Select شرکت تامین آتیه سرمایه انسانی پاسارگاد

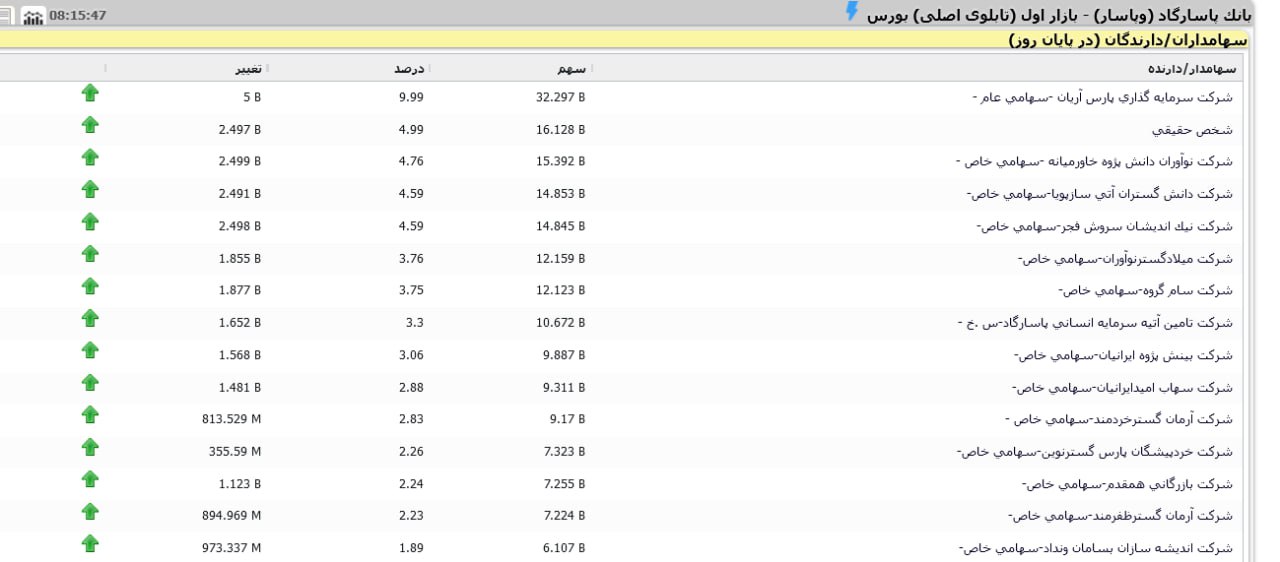point(1096,323)
